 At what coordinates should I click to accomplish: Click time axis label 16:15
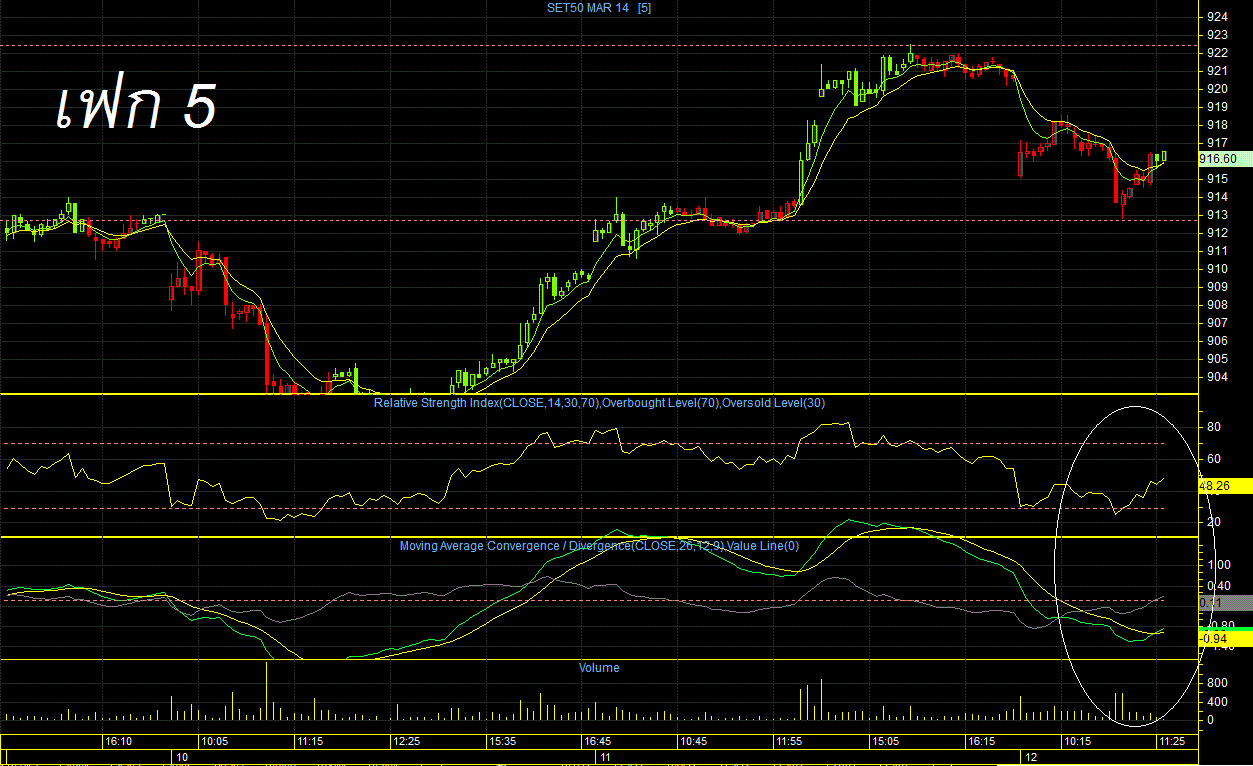[981, 742]
